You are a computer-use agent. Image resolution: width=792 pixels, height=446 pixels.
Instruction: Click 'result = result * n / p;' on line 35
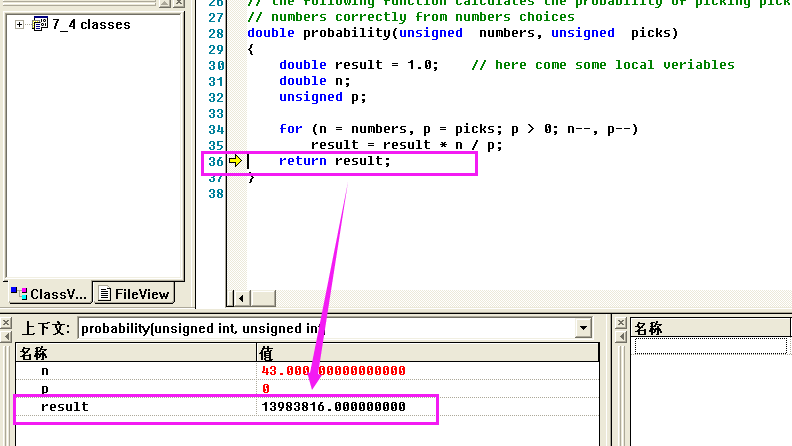(x=407, y=145)
